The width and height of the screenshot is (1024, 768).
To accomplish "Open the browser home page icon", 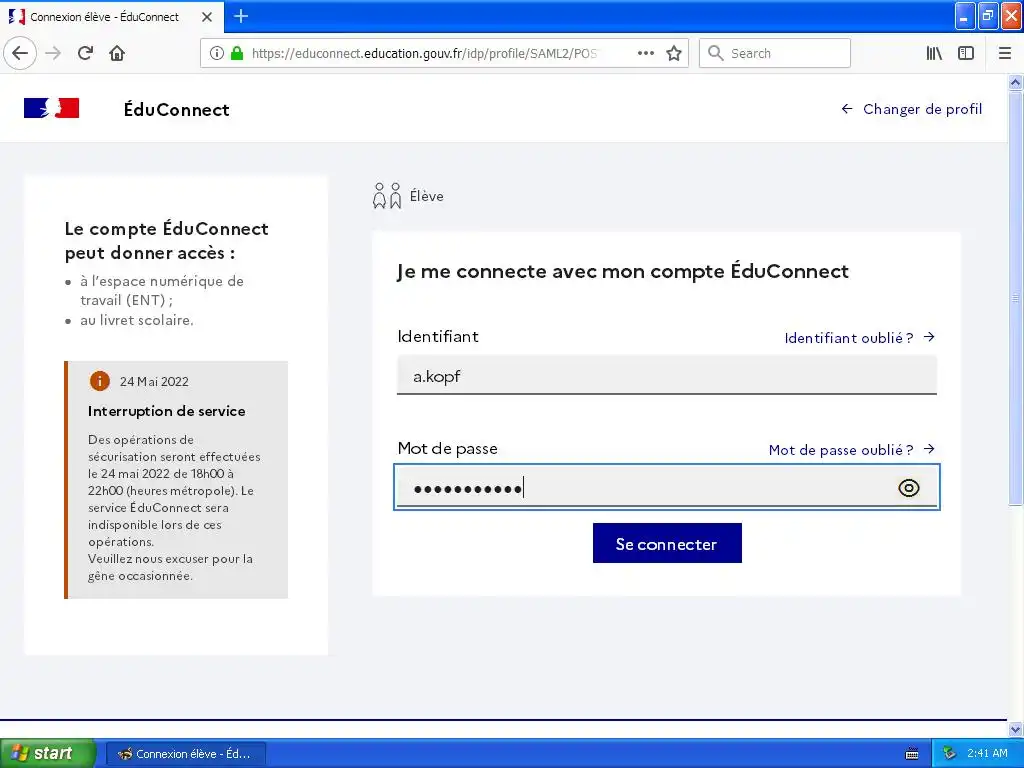I will [x=117, y=53].
